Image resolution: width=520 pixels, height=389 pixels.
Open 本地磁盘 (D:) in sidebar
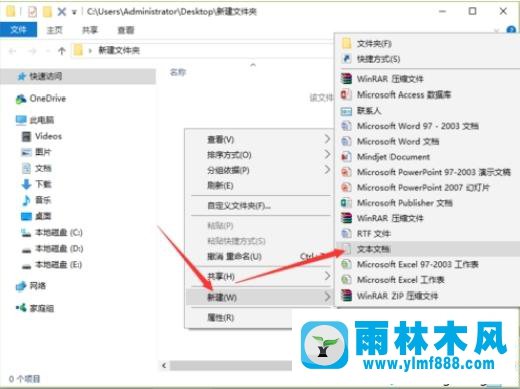pos(52,248)
